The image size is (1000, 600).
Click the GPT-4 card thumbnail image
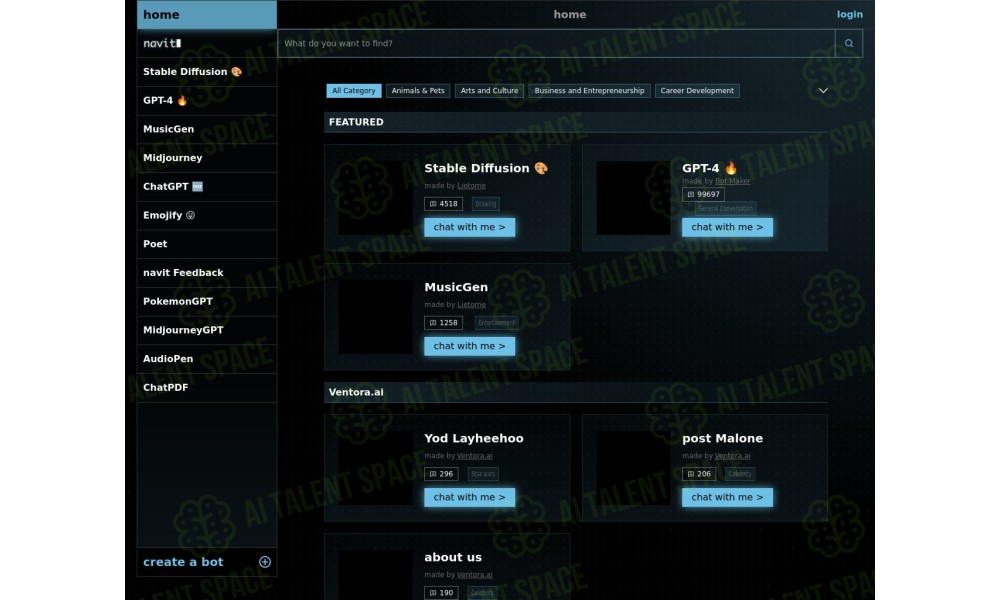point(633,198)
